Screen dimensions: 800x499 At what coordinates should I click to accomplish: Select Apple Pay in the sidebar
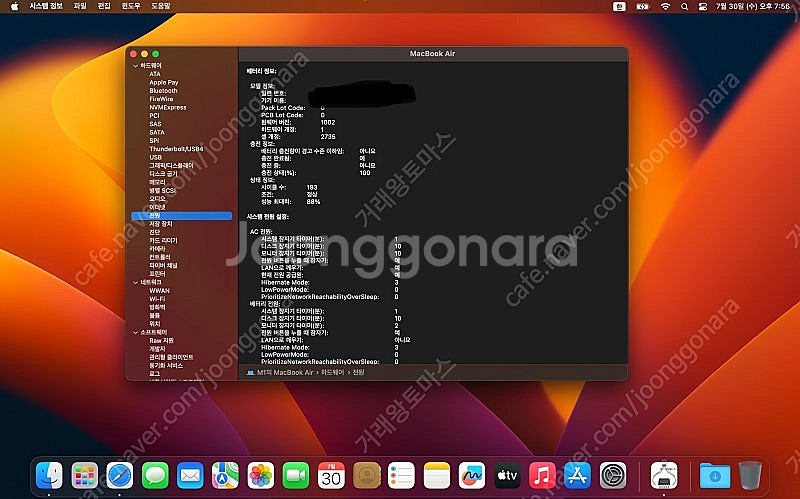[164, 82]
